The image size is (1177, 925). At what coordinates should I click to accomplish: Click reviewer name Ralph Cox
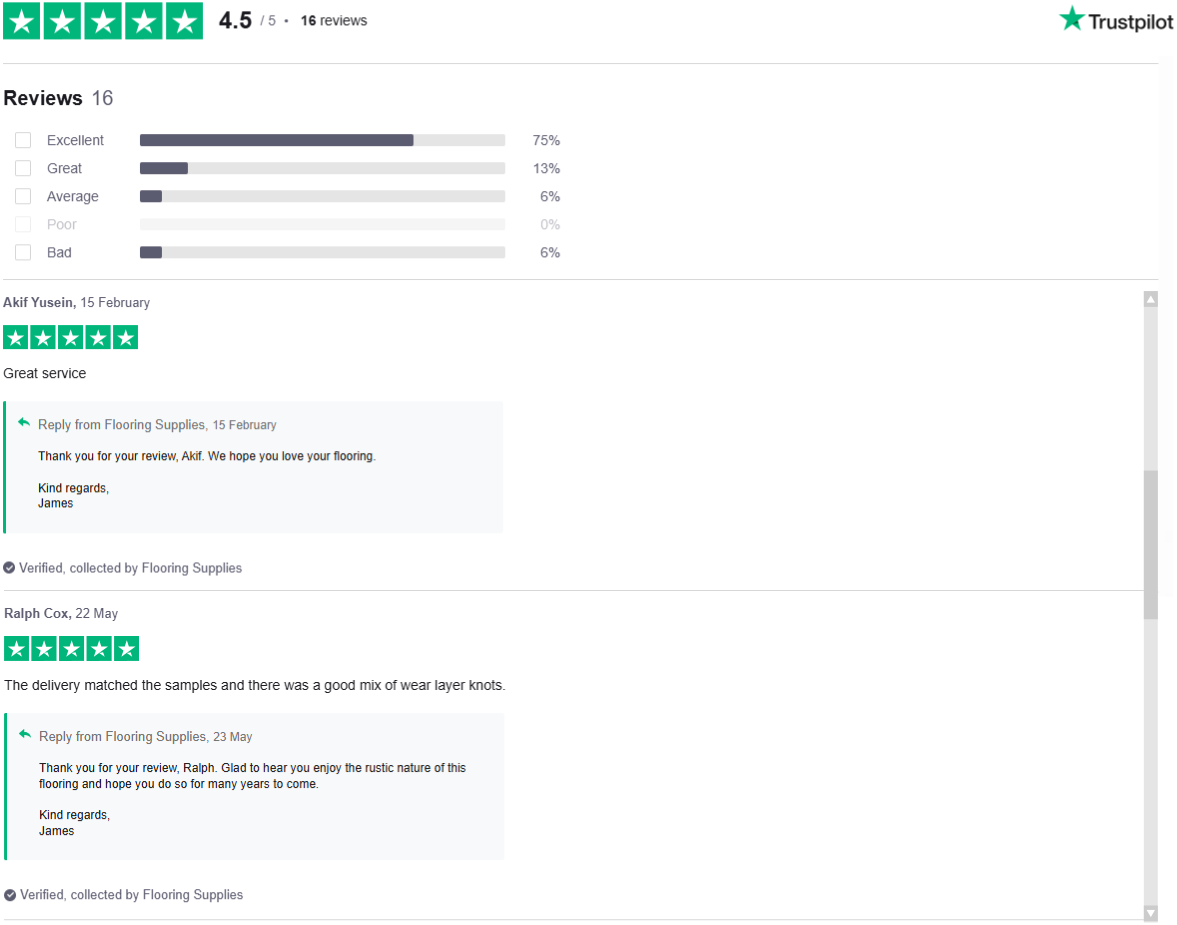pyautogui.click(x=37, y=614)
